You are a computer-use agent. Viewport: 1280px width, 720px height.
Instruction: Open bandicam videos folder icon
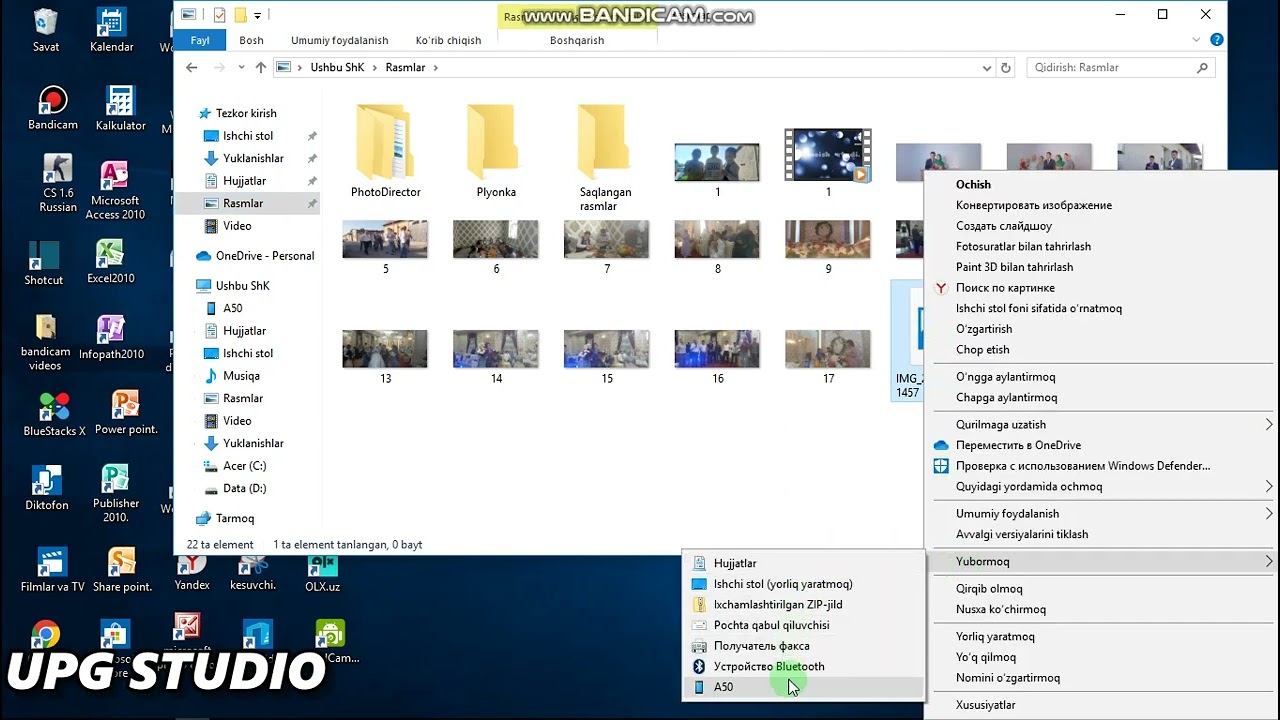45,342
